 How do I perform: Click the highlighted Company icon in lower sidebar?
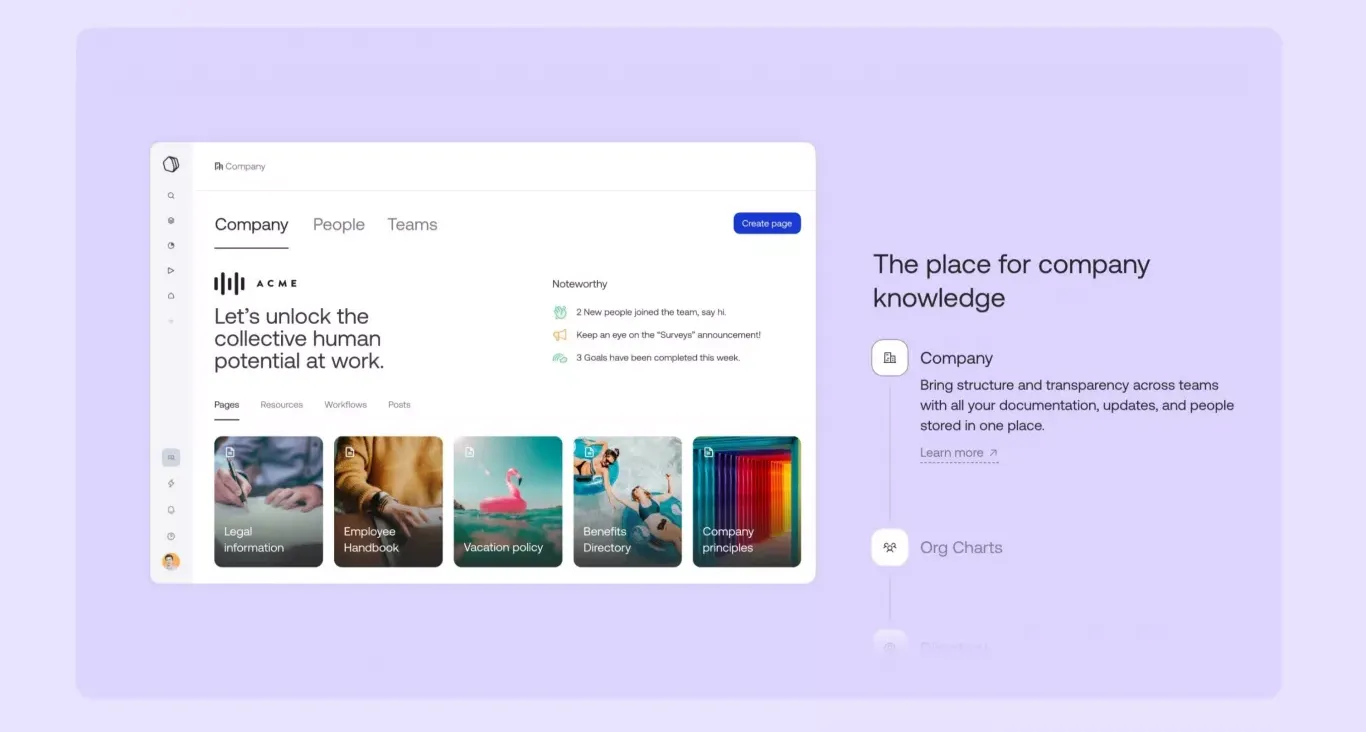[x=171, y=458]
